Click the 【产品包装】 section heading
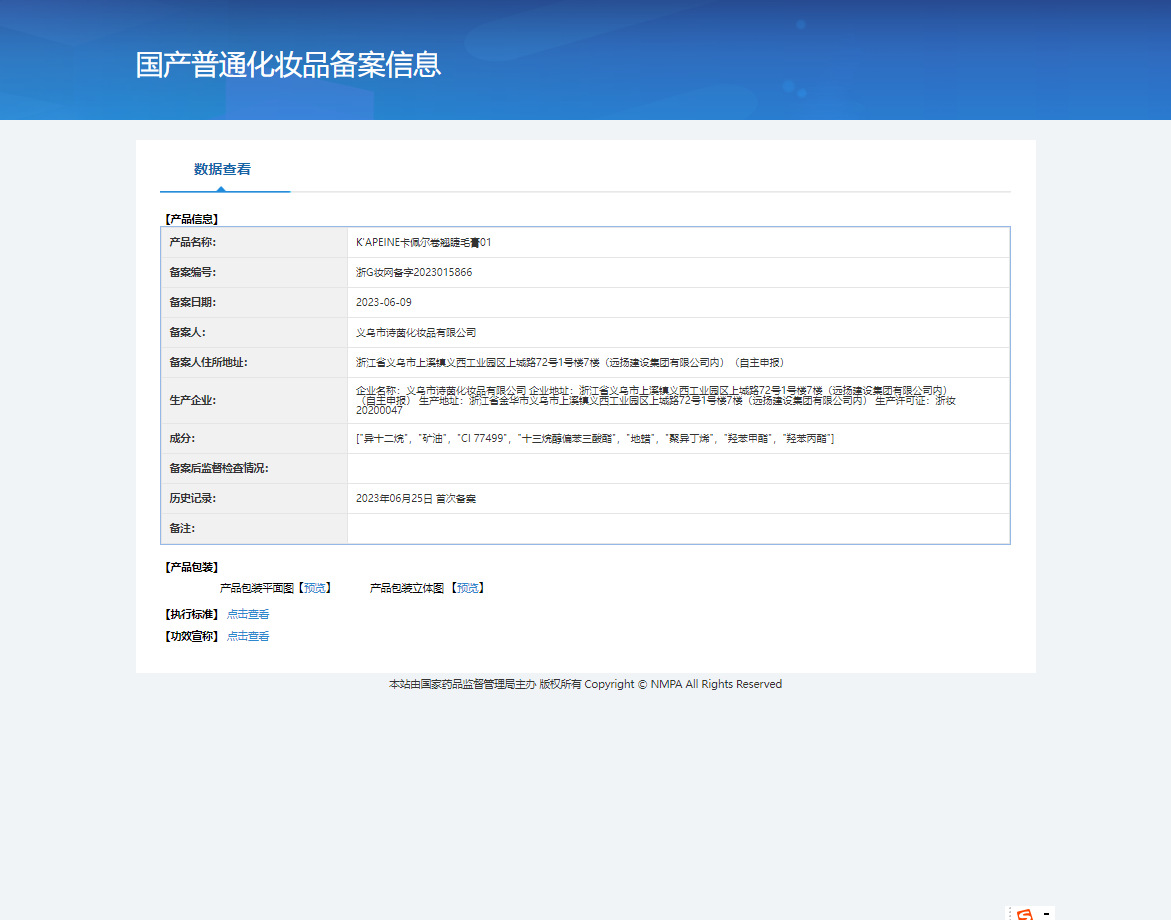 (191, 568)
